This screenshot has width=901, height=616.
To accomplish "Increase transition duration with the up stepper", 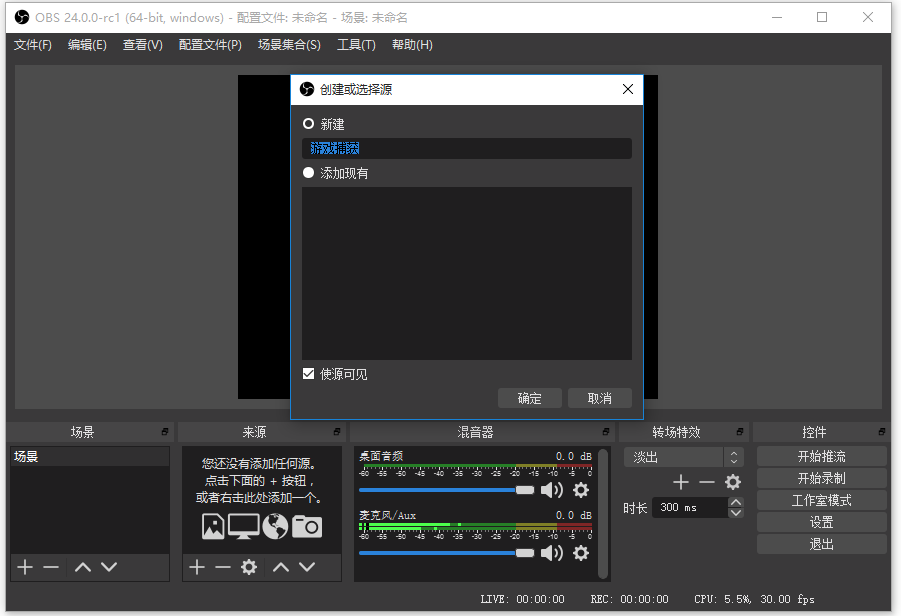I will click(735, 501).
